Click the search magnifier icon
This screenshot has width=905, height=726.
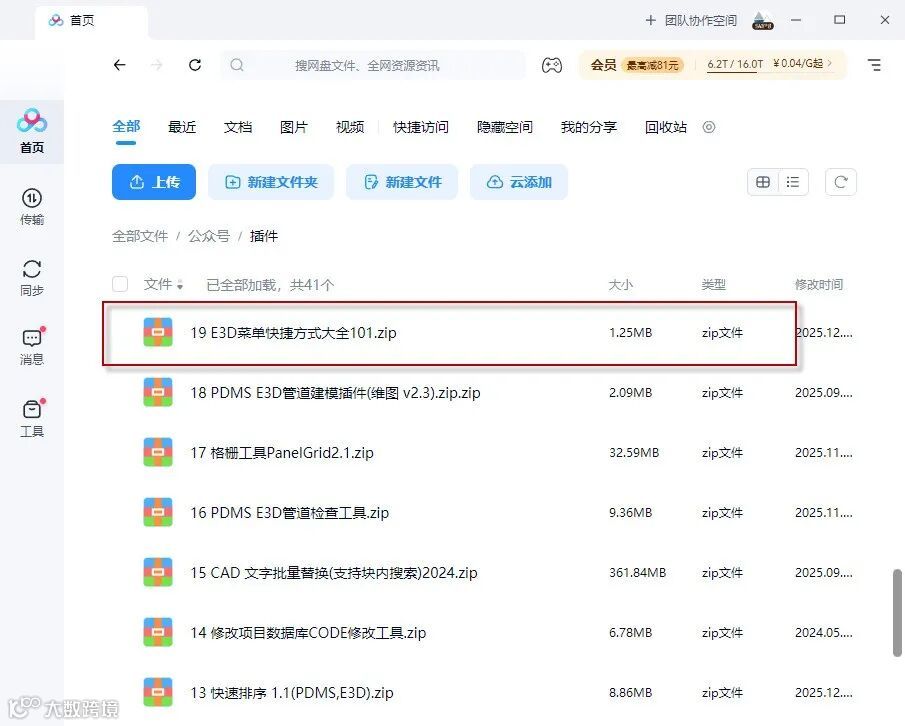(x=237, y=65)
